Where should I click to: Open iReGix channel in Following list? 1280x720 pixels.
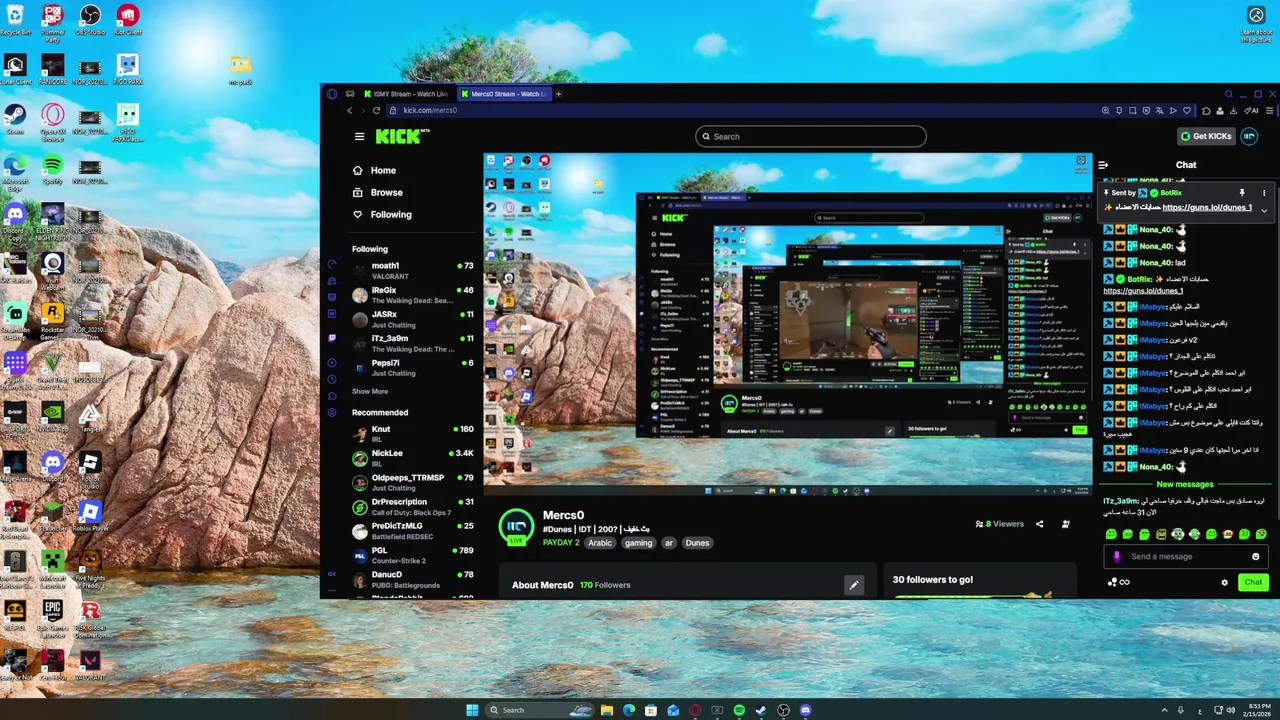click(x=412, y=295)
